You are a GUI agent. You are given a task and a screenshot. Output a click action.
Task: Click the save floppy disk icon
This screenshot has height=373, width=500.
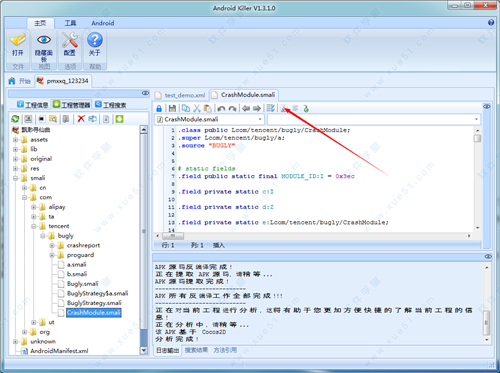(172, 108)
